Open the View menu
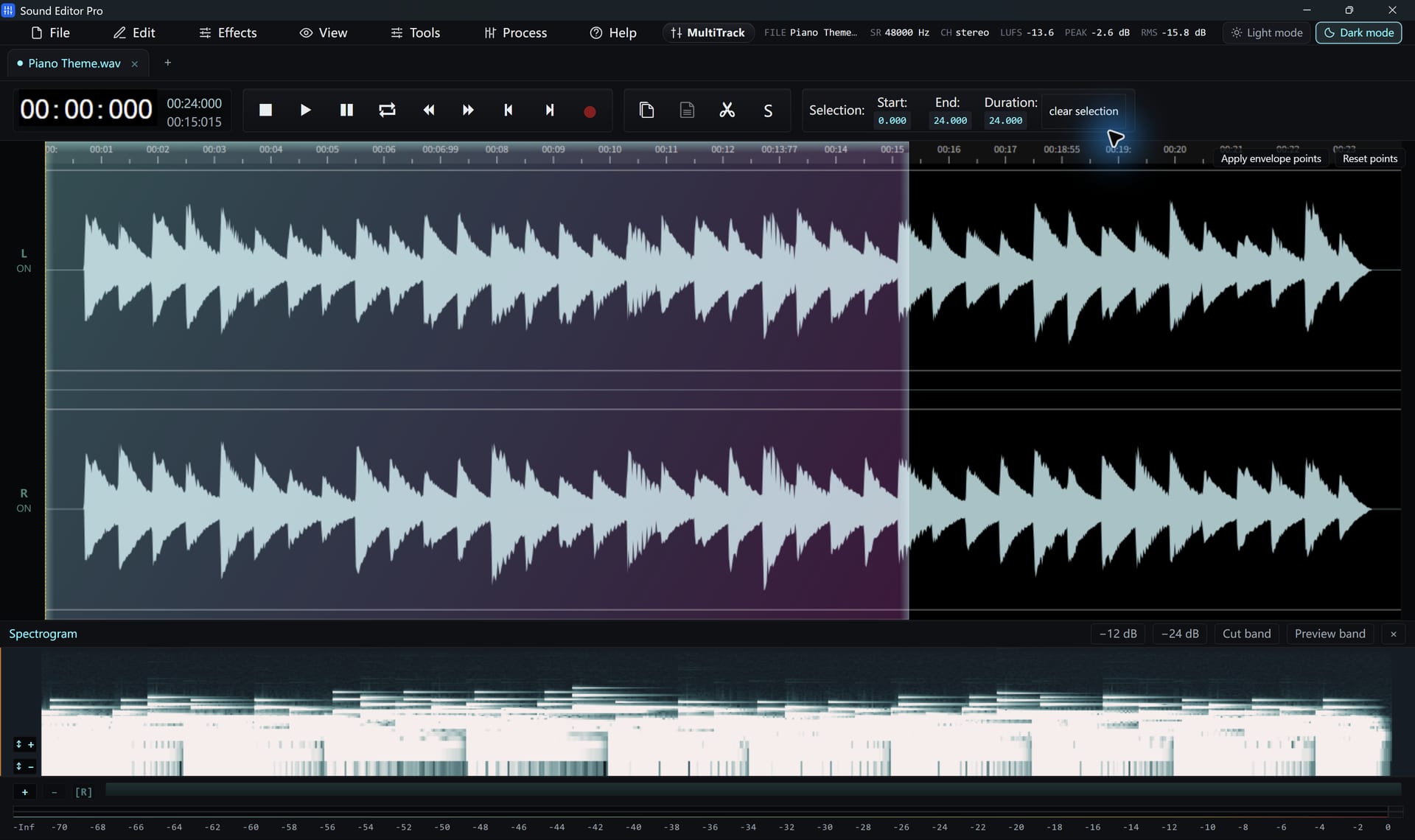The width and height of the screenshot is (1415, 840). click(323, 32)
